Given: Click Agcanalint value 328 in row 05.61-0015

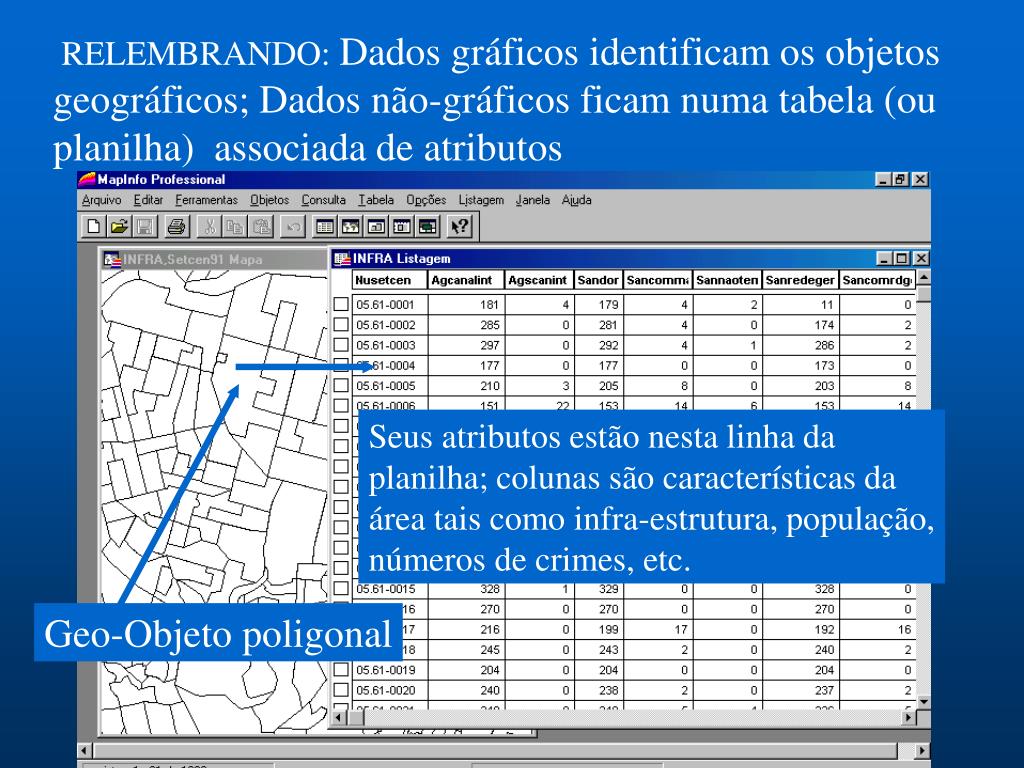Looking at the screenshot, I should click(466, 588).
